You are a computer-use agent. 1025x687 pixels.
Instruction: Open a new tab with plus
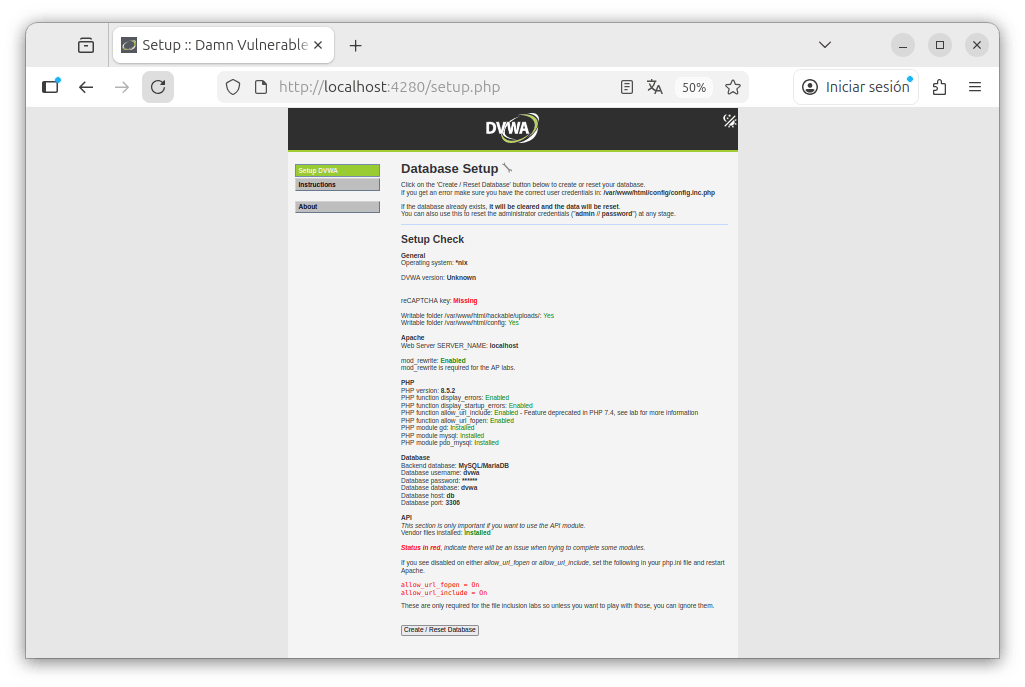pos(356,45)
